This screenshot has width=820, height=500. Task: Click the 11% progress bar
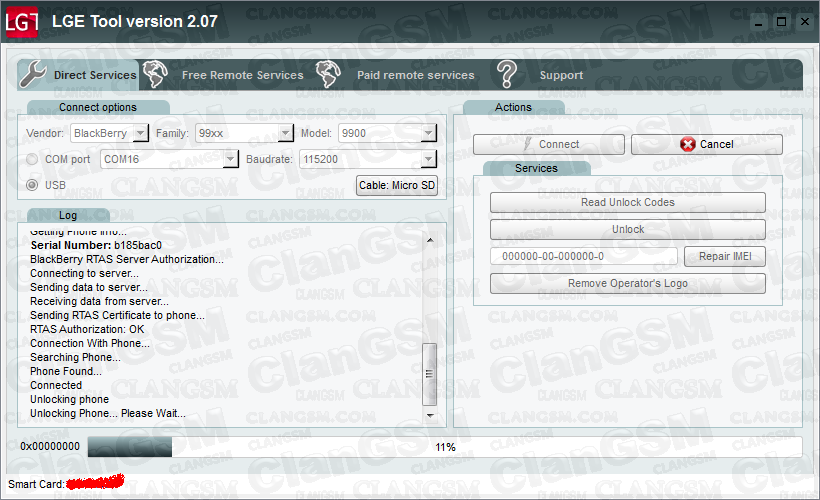coord(445,447)
